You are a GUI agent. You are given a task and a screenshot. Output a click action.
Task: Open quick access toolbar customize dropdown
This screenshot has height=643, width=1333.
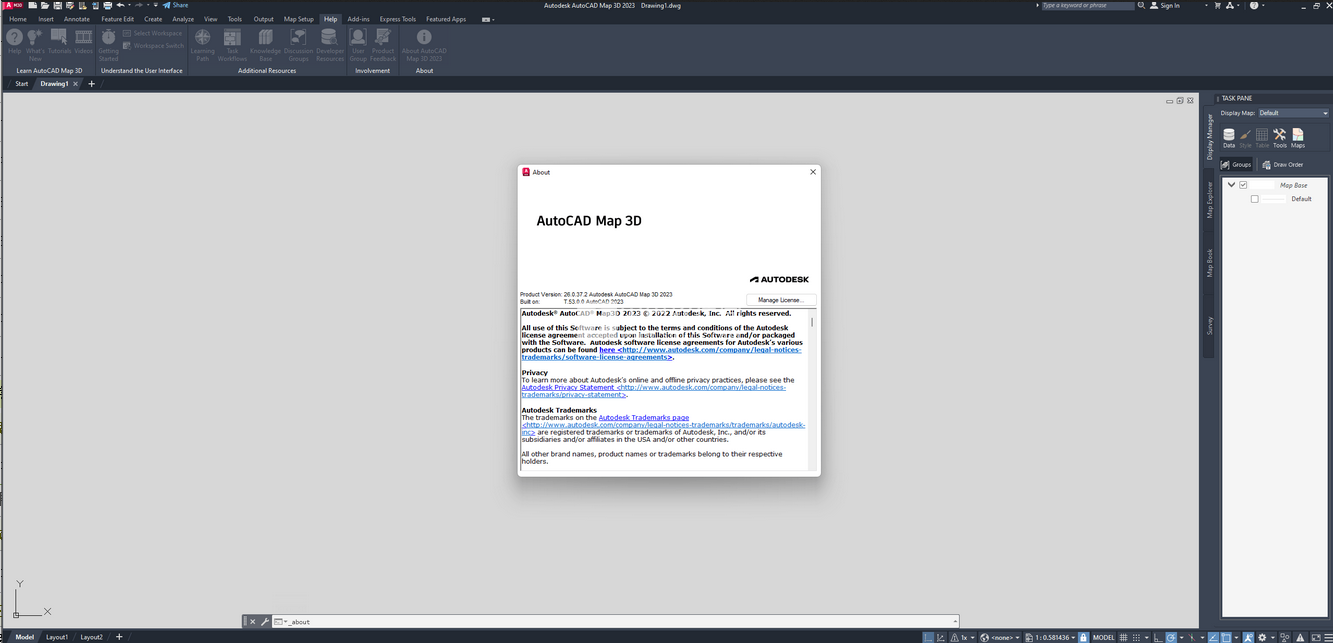click(156, 5)
